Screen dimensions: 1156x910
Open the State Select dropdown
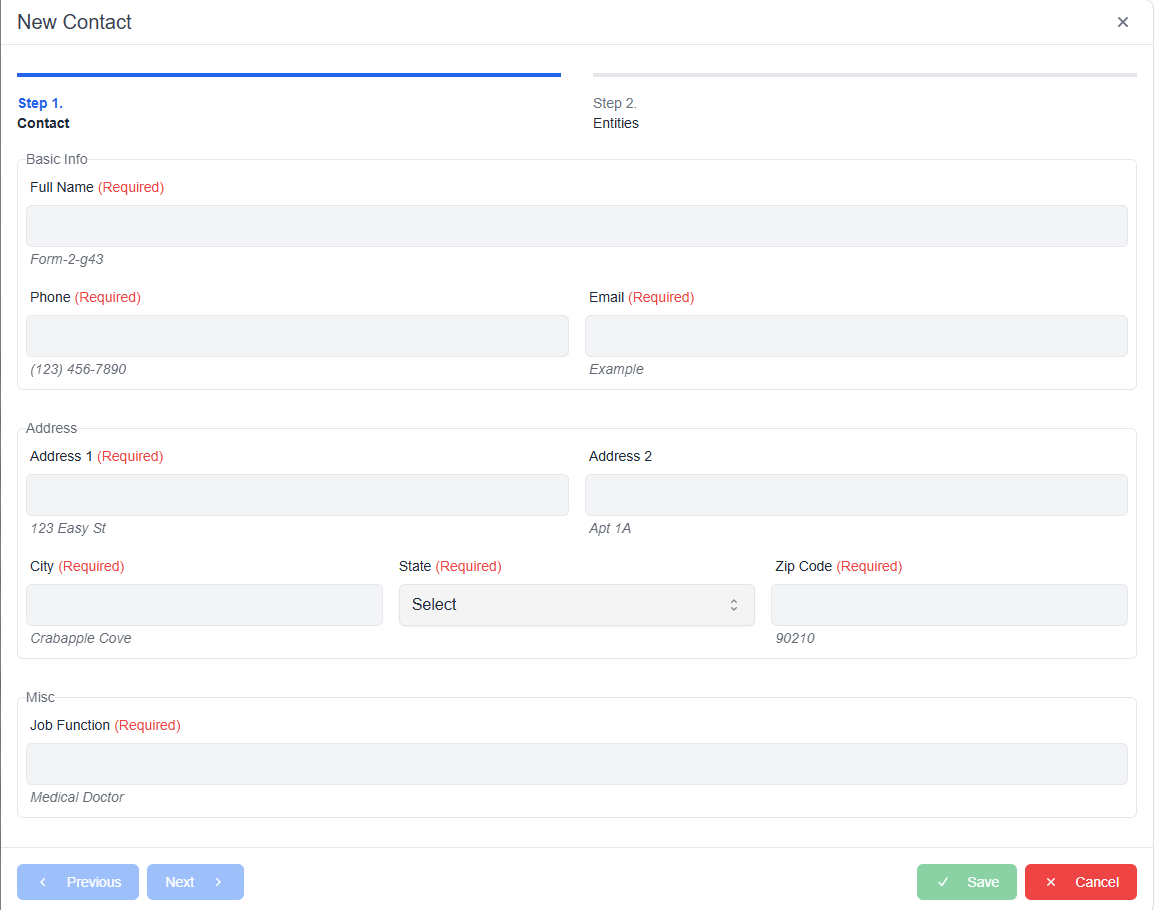coord(577,605)
